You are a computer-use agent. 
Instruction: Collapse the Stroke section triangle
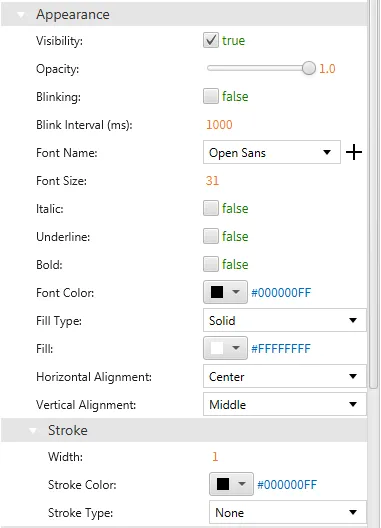click(x=33, y=430)
